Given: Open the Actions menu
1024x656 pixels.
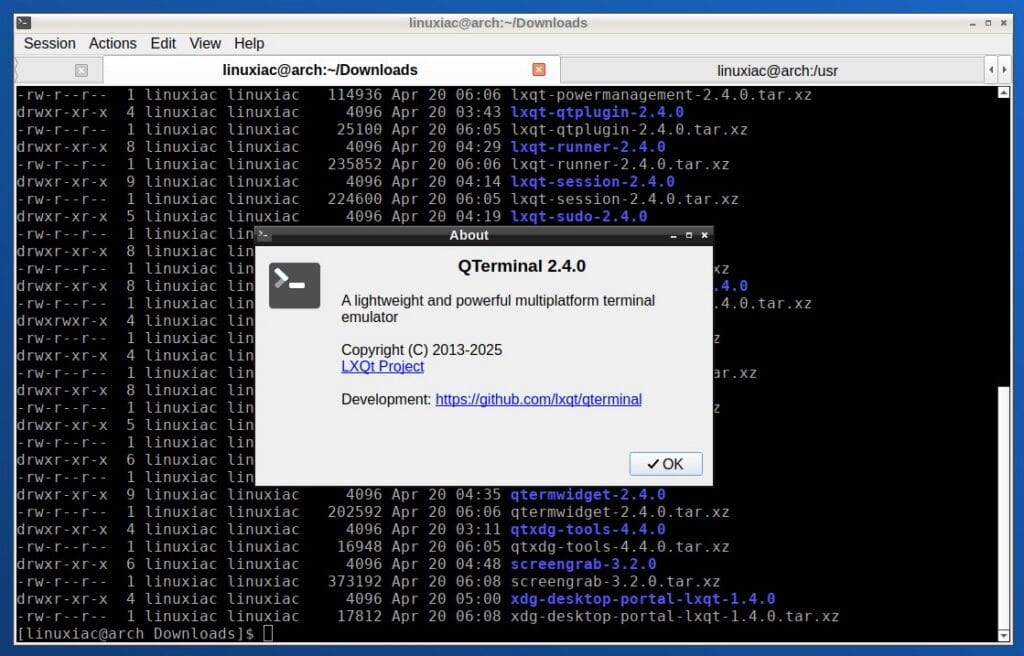Looking at the screenshot, I should coord(112,43).
